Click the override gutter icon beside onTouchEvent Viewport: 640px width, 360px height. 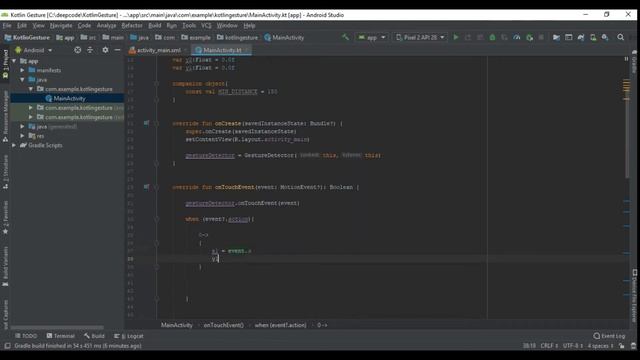(x=146, y=187)
